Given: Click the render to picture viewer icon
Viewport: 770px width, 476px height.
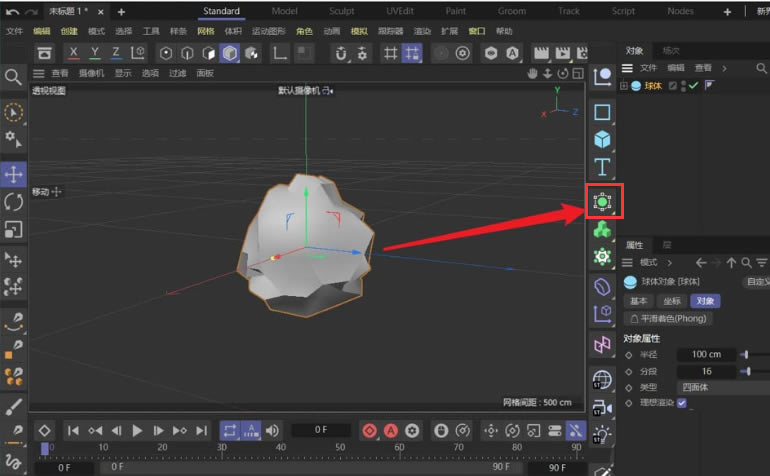Looking at the screenshot, I should [562, 53].
